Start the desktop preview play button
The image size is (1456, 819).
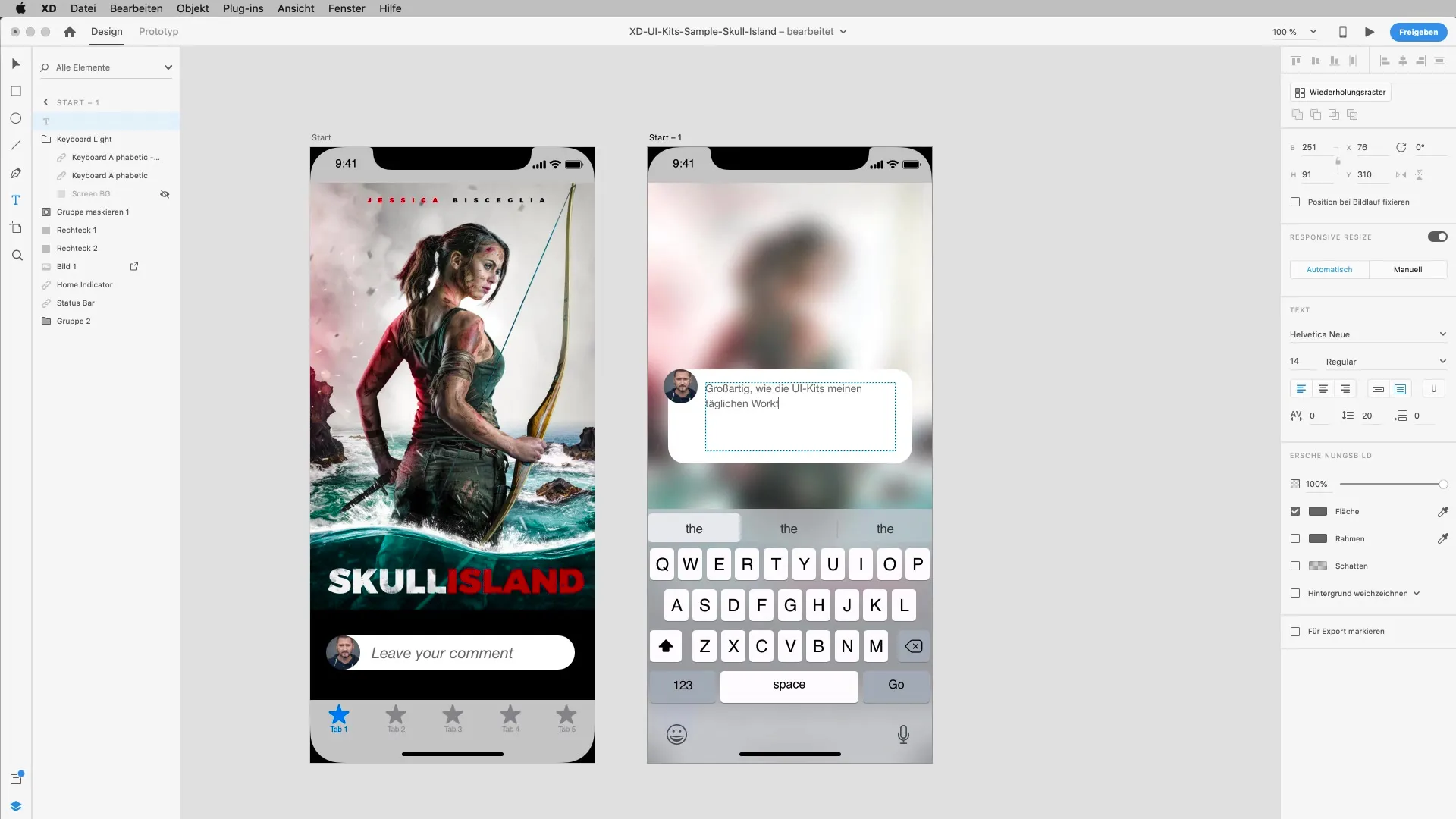pos(1370,32)
